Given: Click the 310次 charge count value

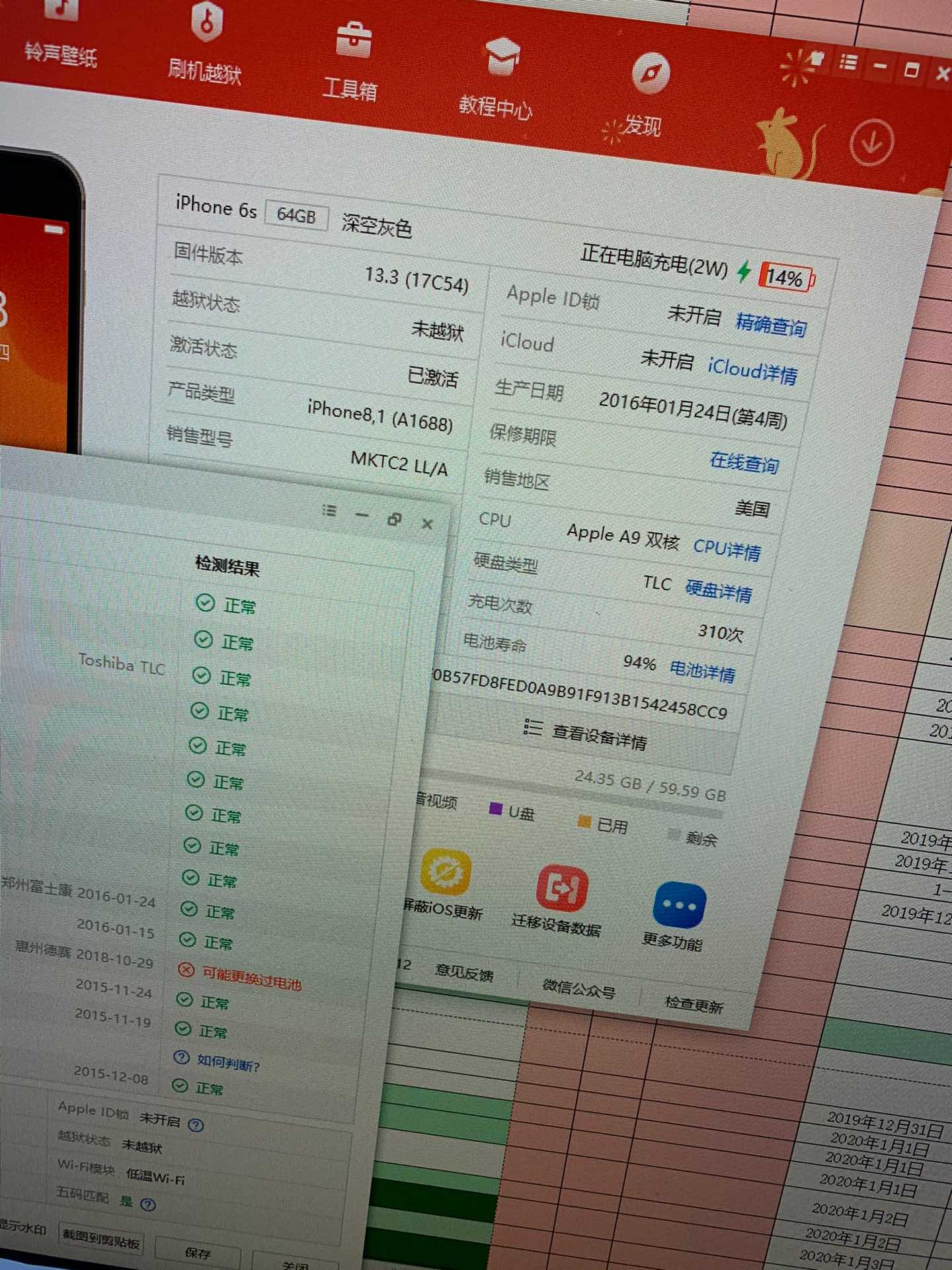Looking at the screenshot, I should (721, 632).
